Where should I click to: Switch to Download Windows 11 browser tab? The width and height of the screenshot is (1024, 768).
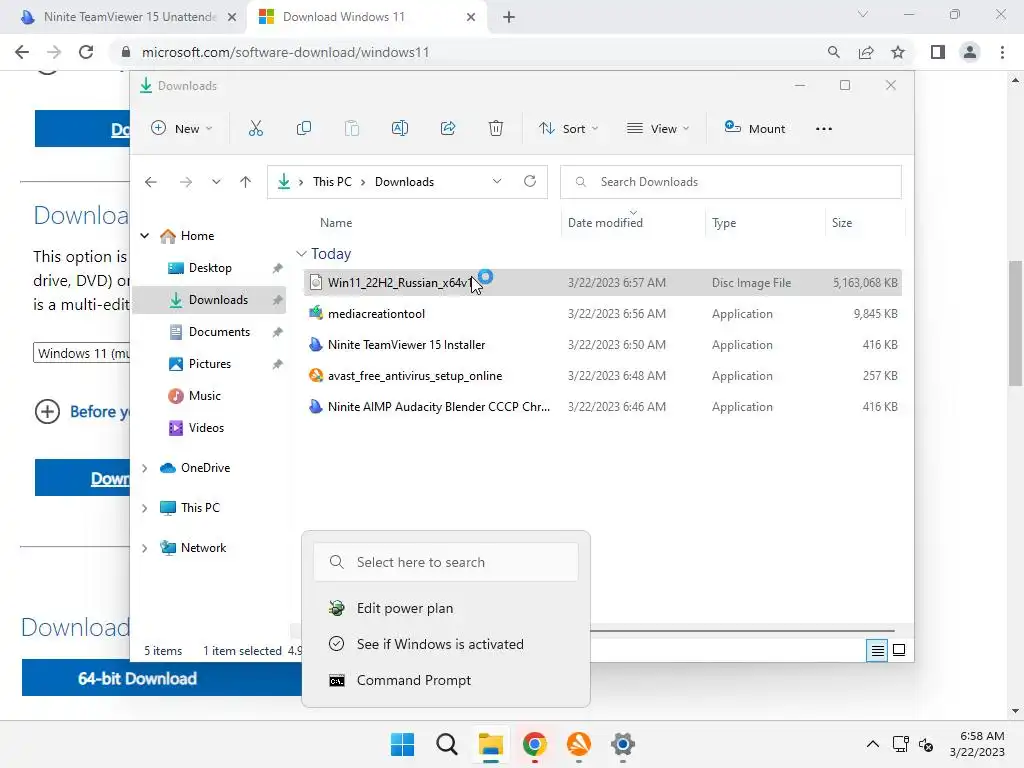click(x=368, y=17)
